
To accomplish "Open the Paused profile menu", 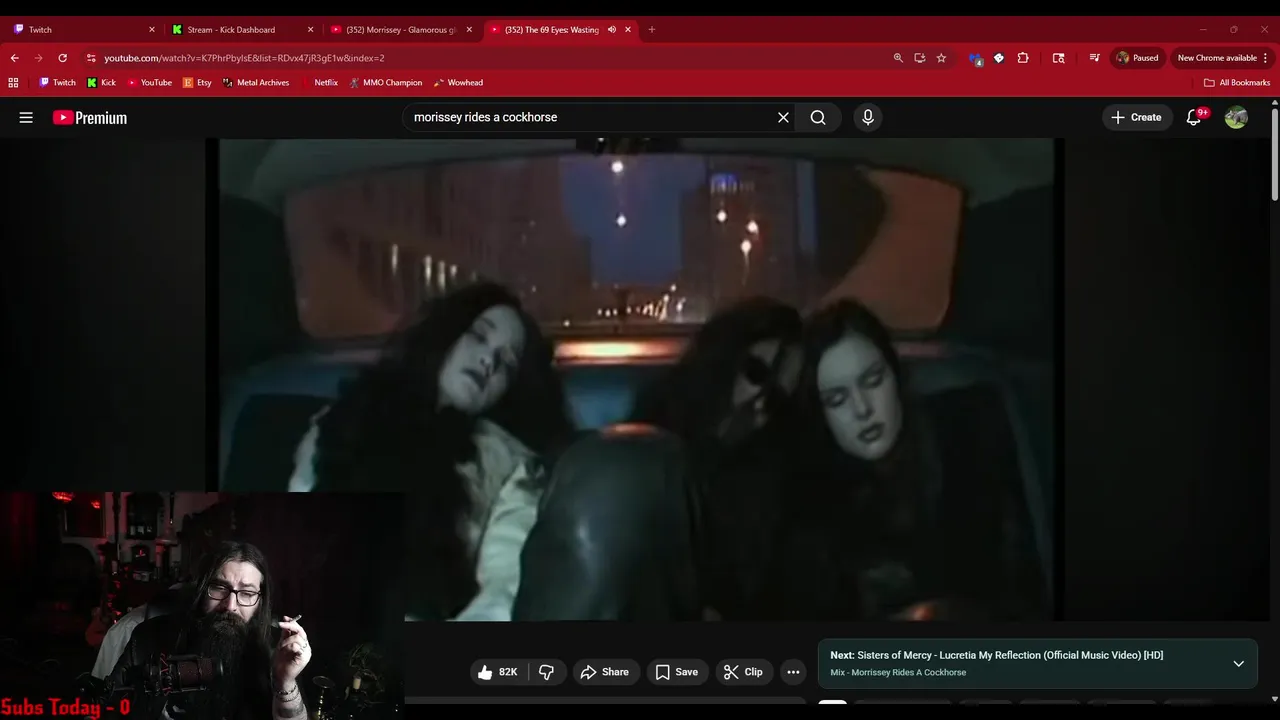I will tap(1138, 58).
